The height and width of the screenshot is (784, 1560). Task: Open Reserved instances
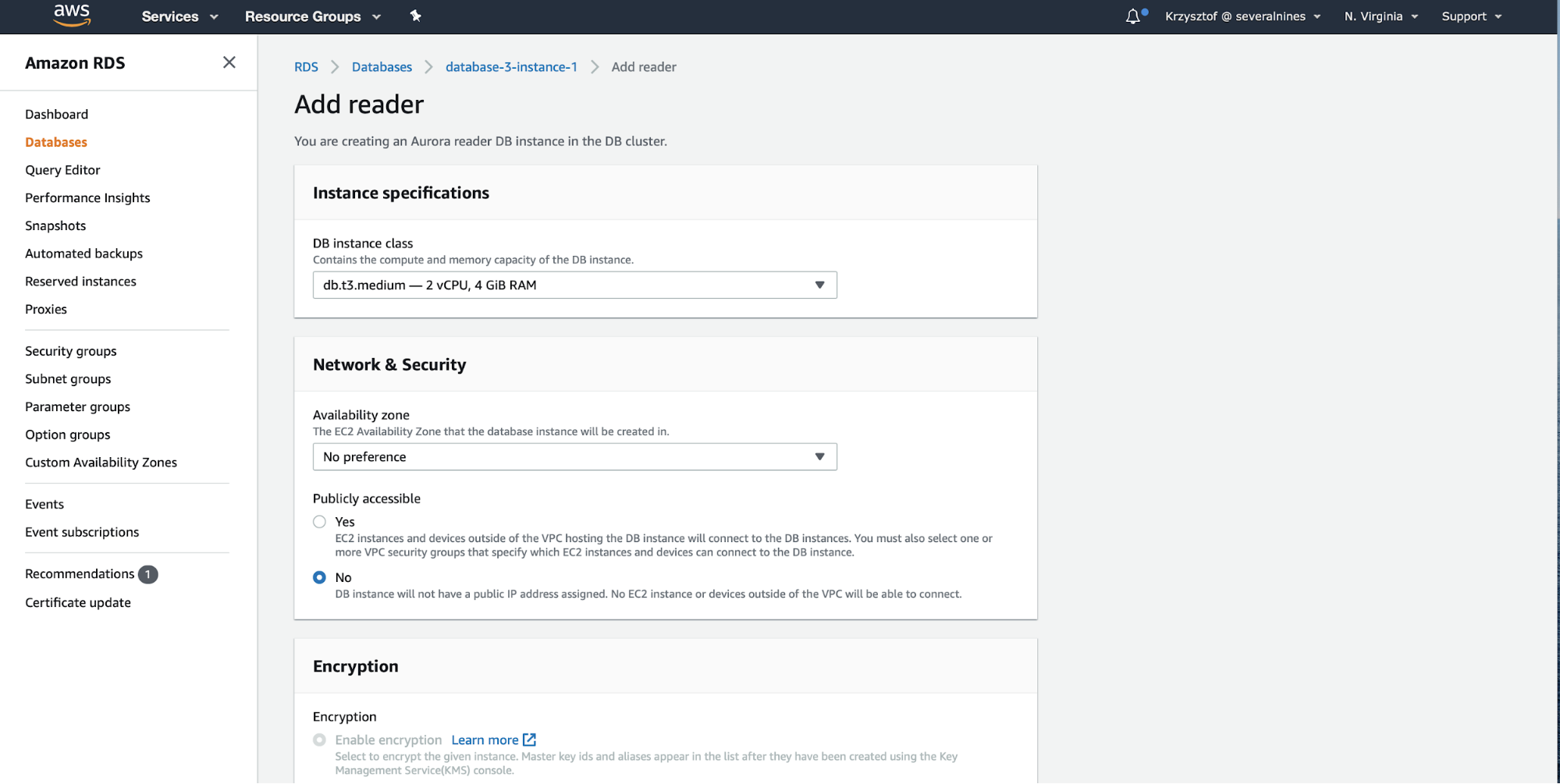coord(80,282)
